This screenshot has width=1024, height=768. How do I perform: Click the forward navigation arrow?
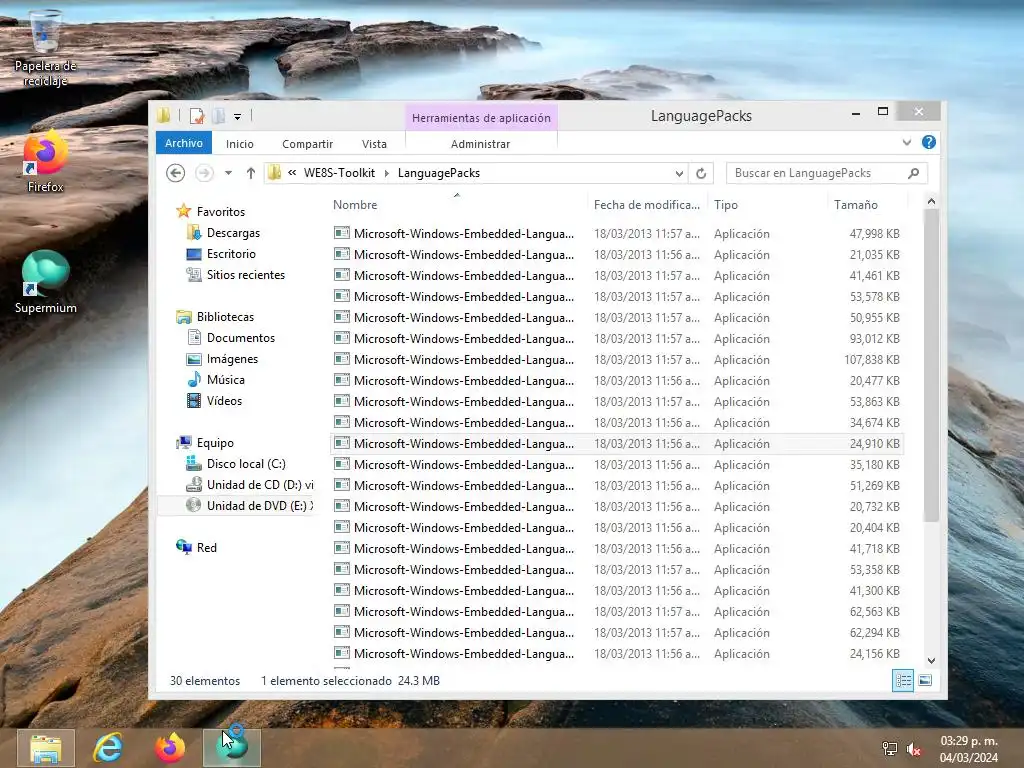pos(204,173)
